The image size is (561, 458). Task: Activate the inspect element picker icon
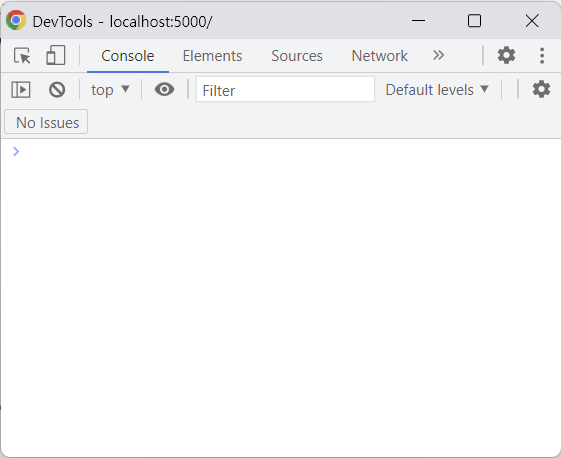pos(22,56)
